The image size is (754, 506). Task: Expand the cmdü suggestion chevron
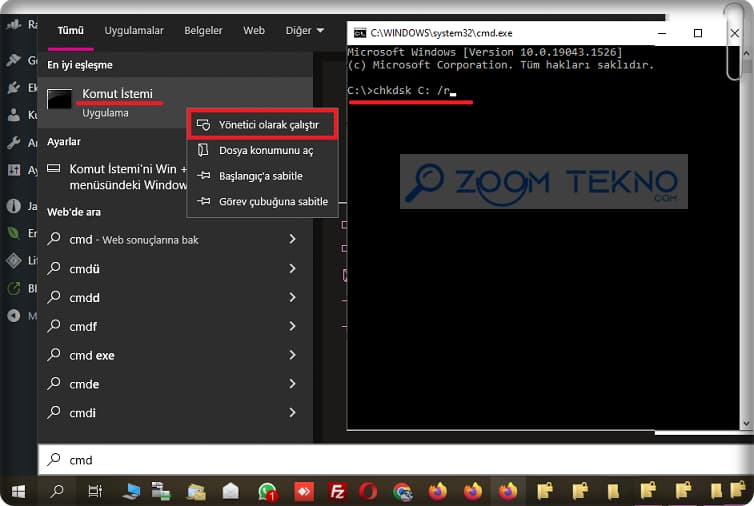pyautogui.click(x=292, y=268)
